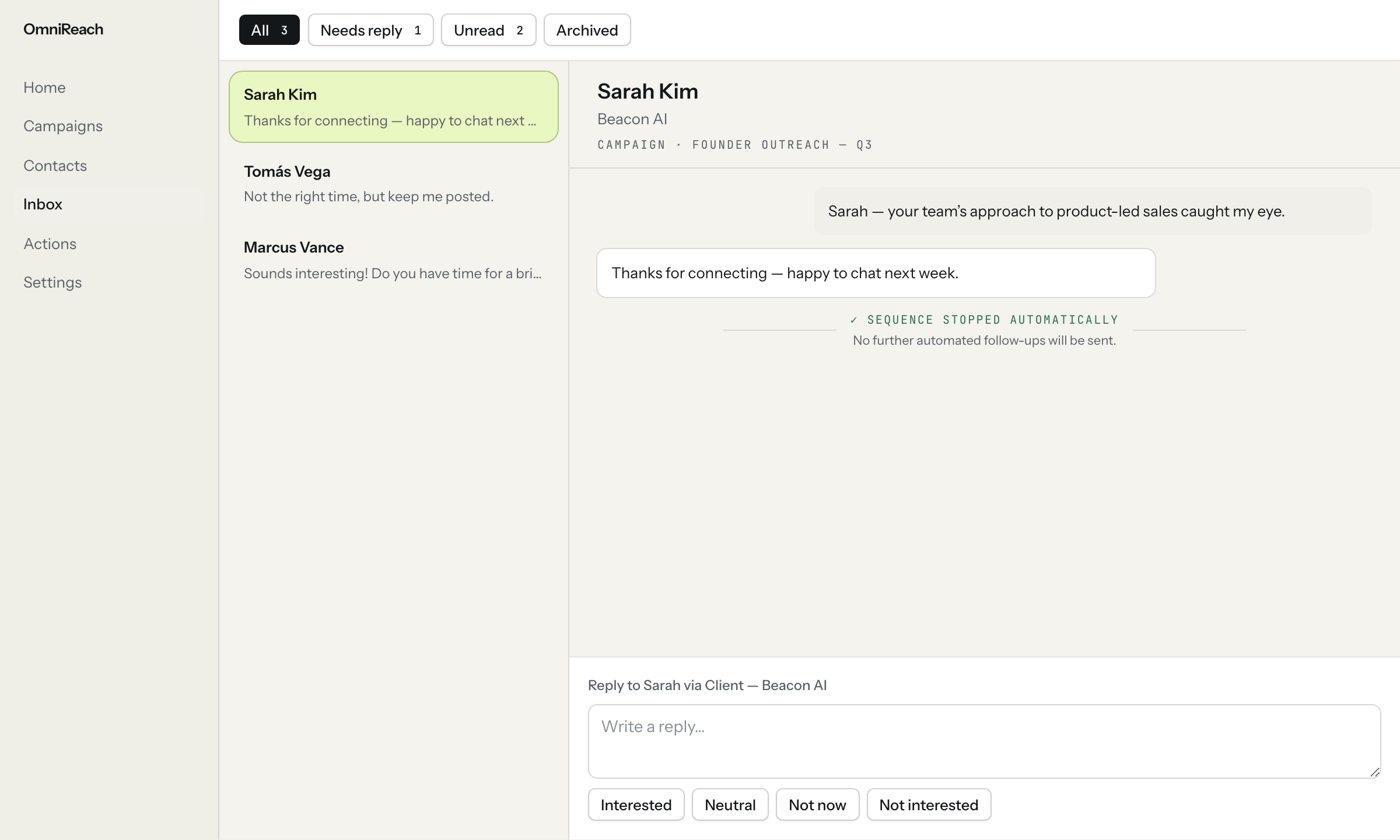Open the Tomás Vega conversation
The image size is (1400, 840).
coord(394,183)
